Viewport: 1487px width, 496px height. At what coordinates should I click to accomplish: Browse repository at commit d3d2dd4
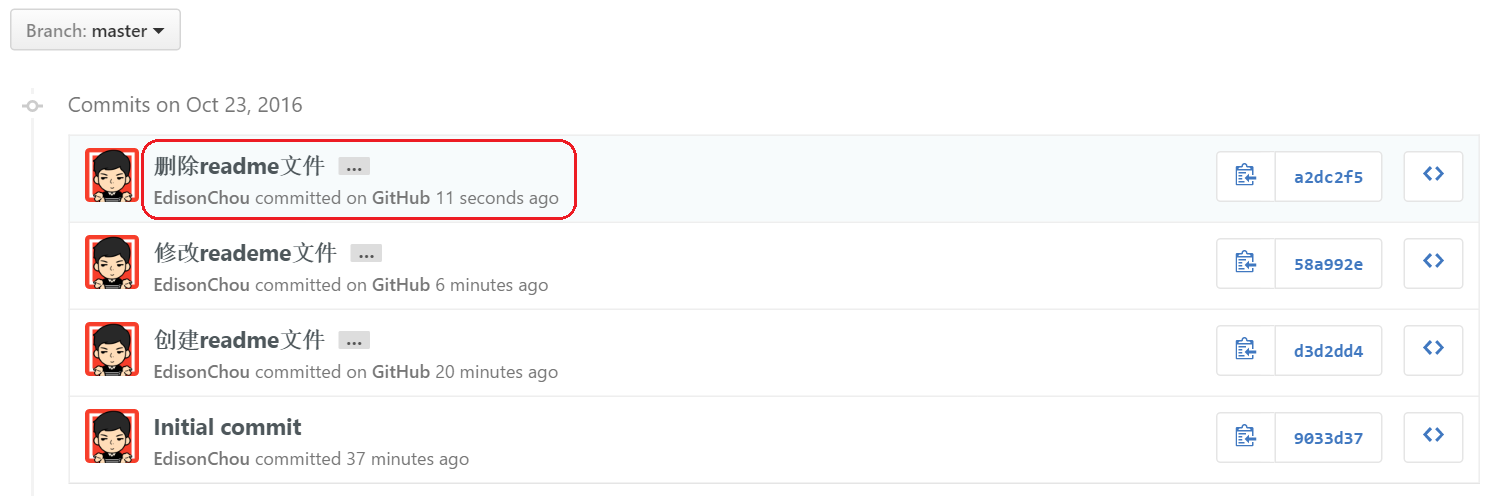click(1433, 350)
